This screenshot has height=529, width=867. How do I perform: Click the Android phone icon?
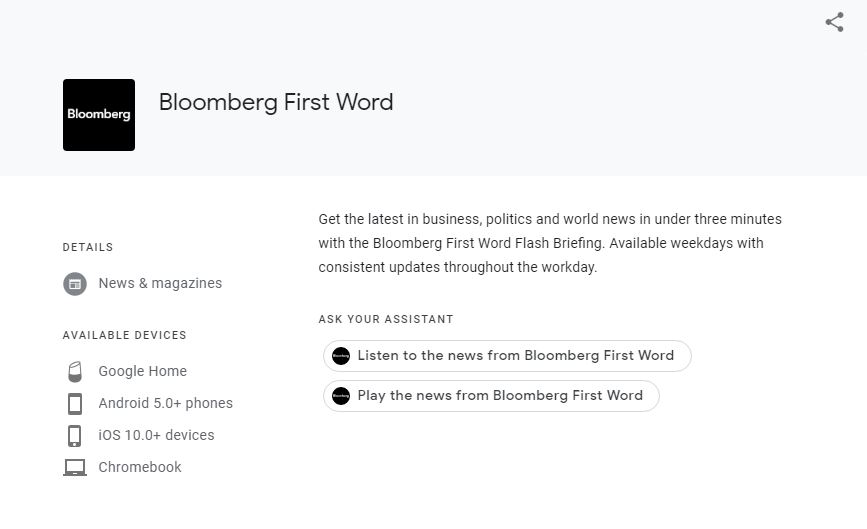[x=75, y=404]
